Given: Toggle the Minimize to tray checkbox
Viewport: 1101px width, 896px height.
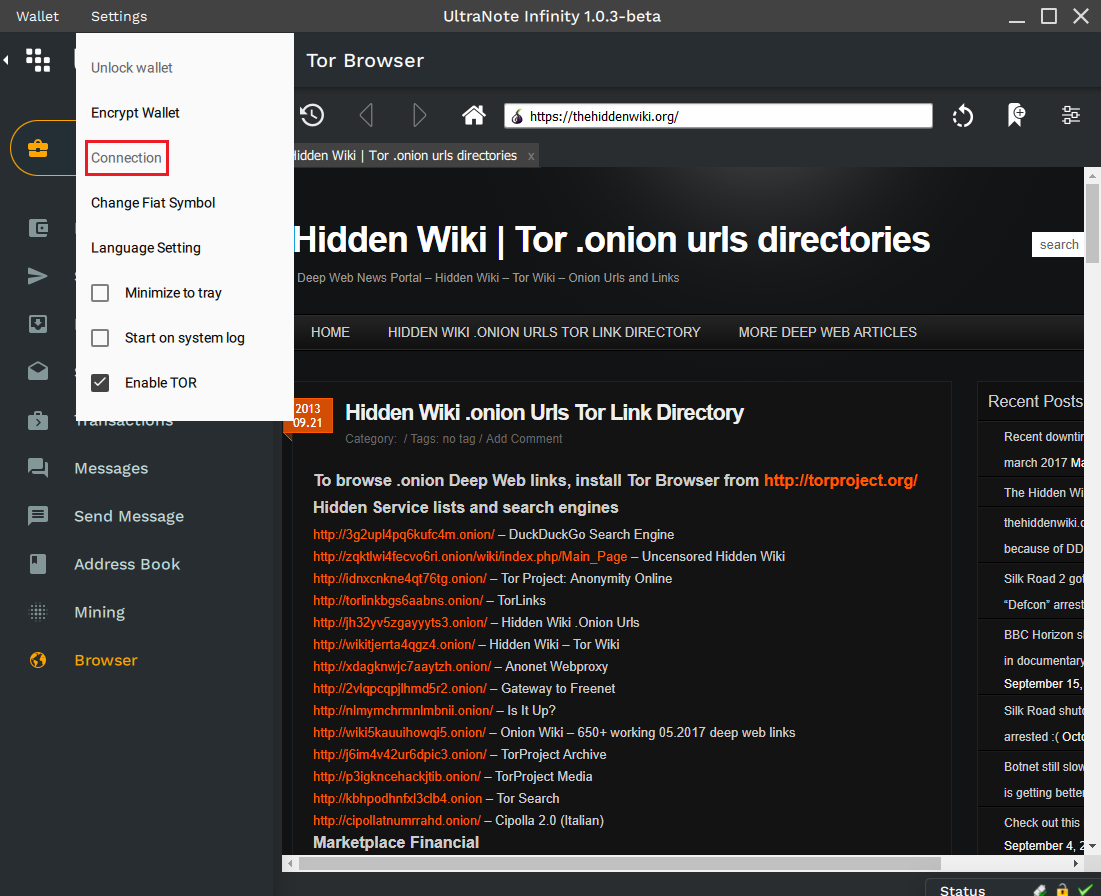Looking at the screenshot, I should [100, 293].
